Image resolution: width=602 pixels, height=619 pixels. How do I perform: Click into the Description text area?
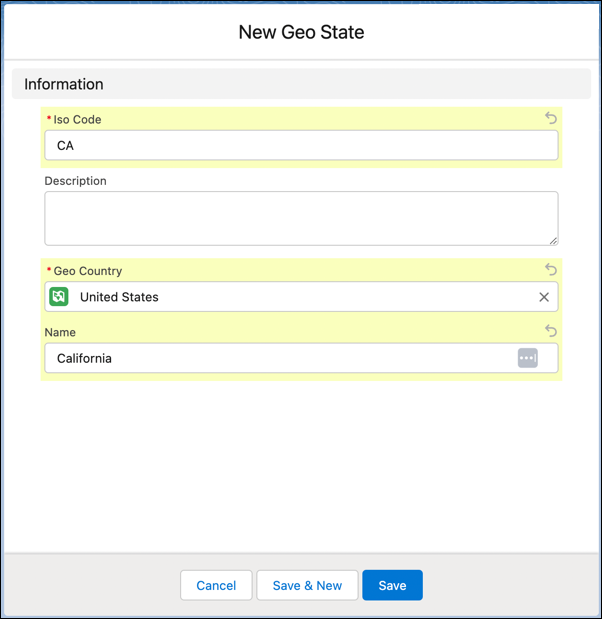301,218
